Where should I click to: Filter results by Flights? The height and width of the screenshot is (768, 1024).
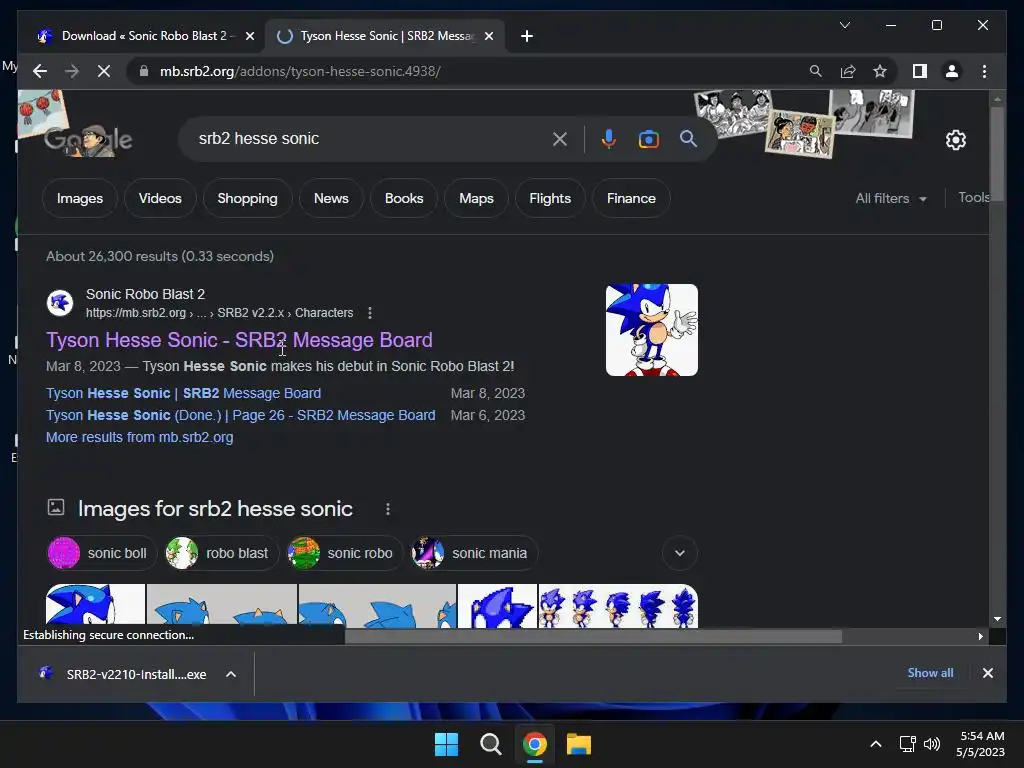point(550,199)
